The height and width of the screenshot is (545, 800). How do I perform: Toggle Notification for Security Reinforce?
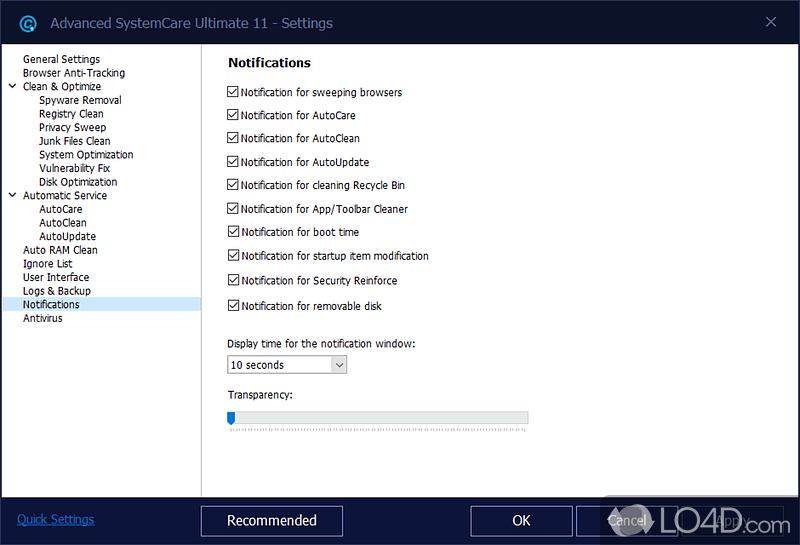[x=233, y=281]
